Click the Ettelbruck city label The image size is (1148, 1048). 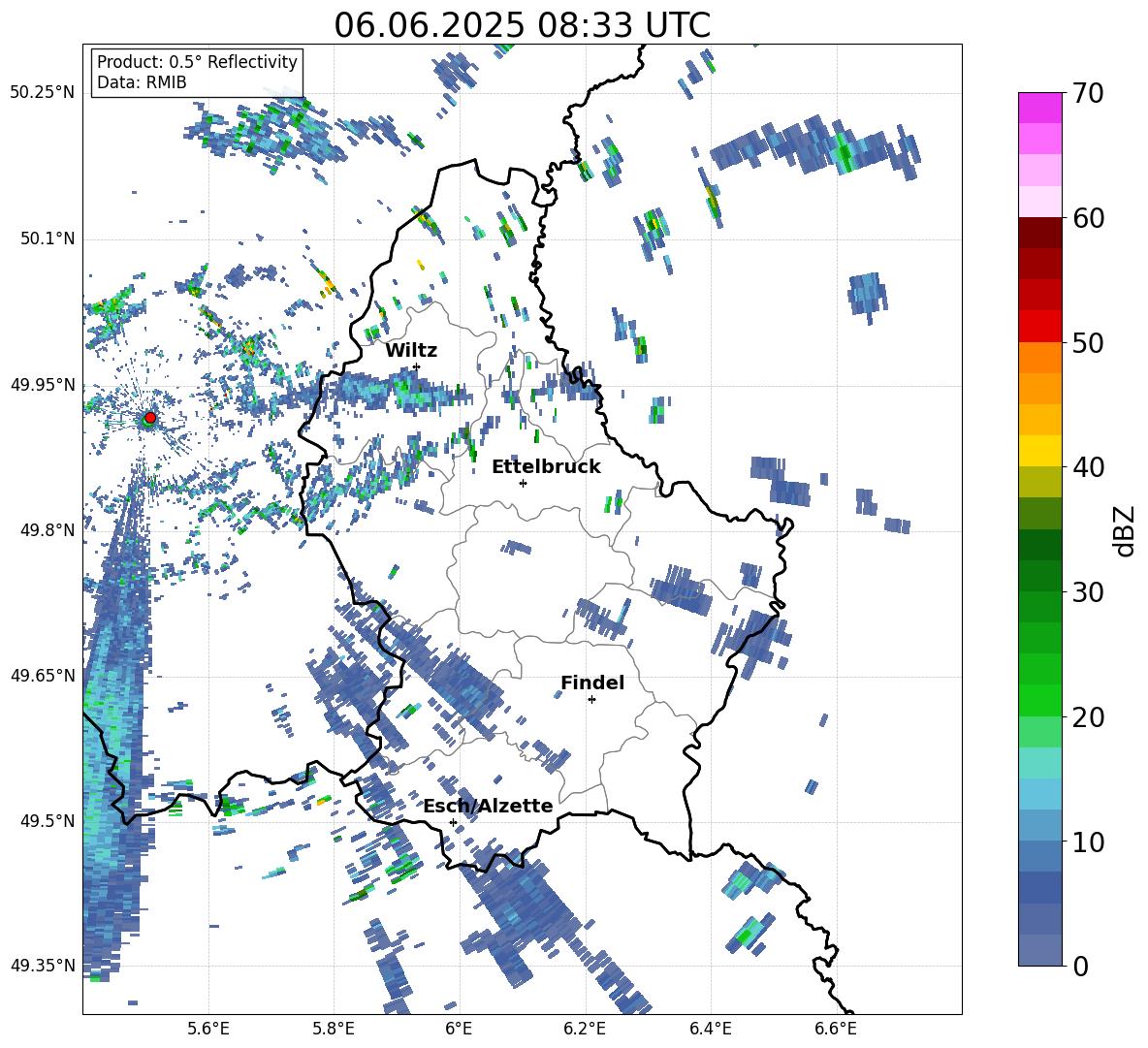[x=546, y=467]
